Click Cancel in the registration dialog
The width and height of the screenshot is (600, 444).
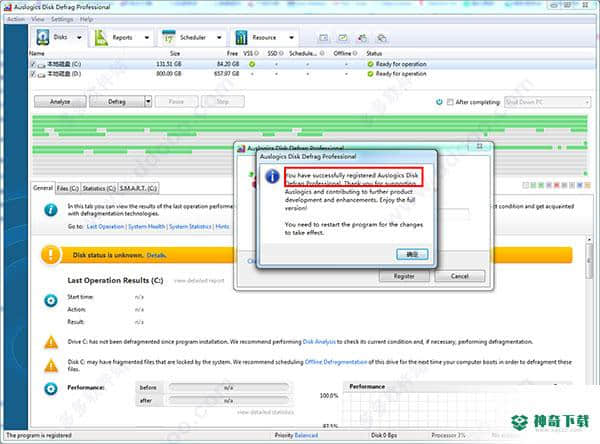coord(460,276)
